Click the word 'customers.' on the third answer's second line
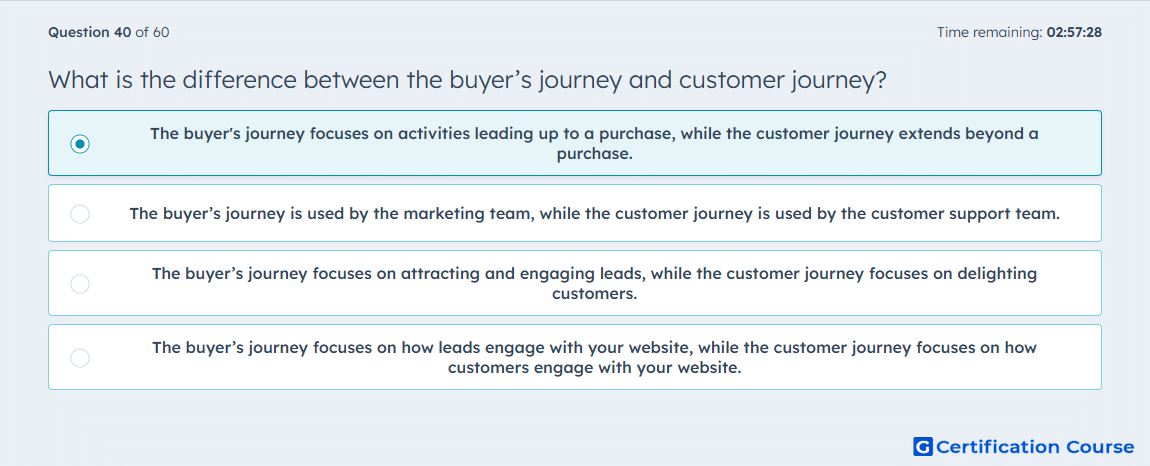Image resolution: width=1150 pixels, height=466 pixels. [594, 294]
